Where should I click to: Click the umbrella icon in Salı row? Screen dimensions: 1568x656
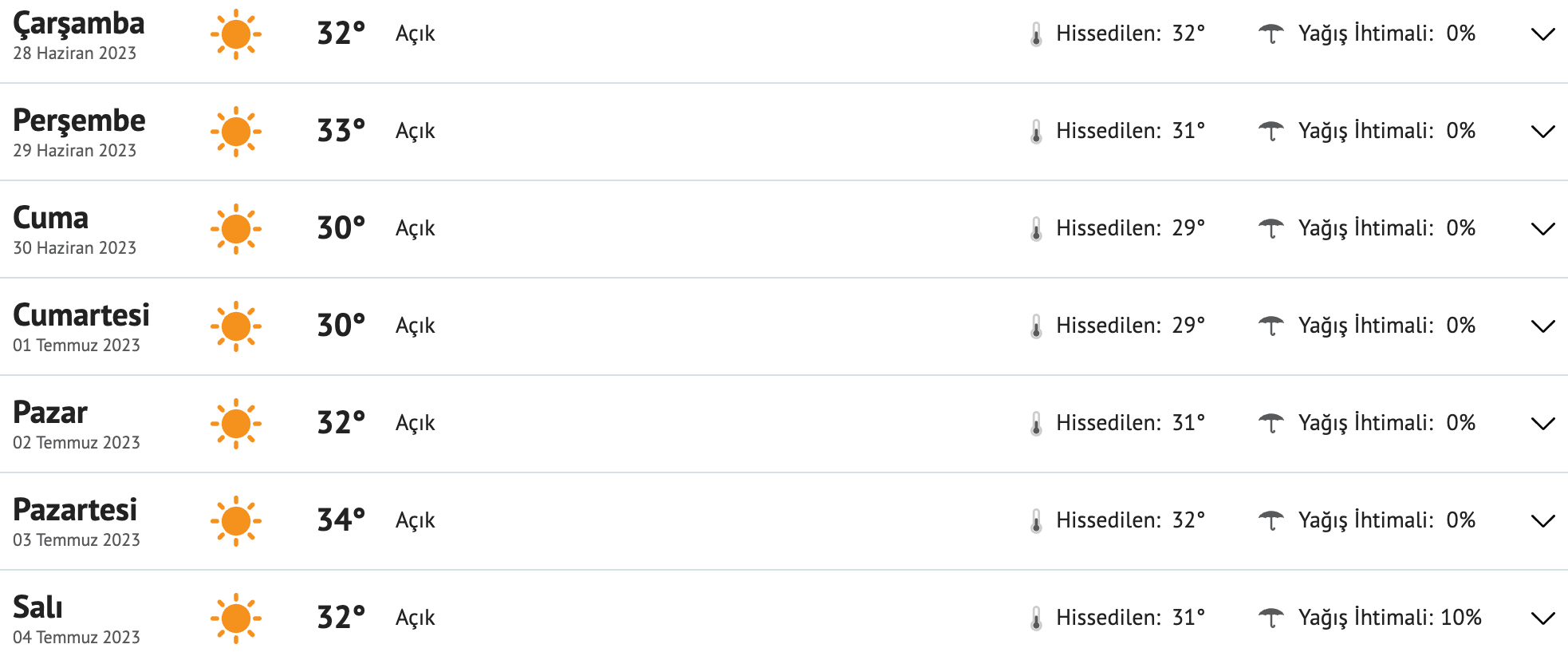(x=1271, y=618)
